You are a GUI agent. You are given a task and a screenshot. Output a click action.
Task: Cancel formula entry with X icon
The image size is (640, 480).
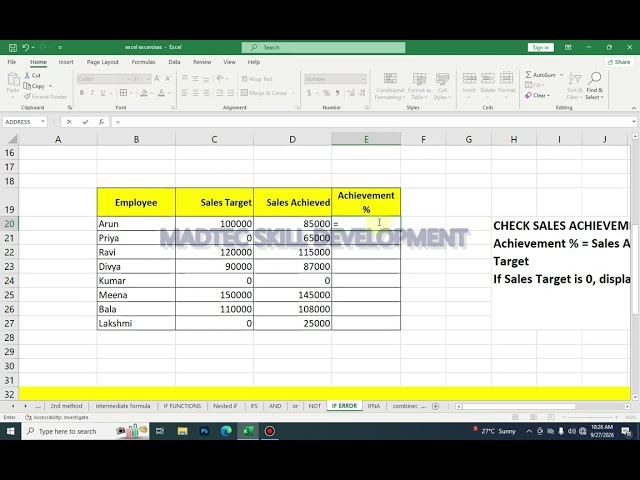coord(69,122)
